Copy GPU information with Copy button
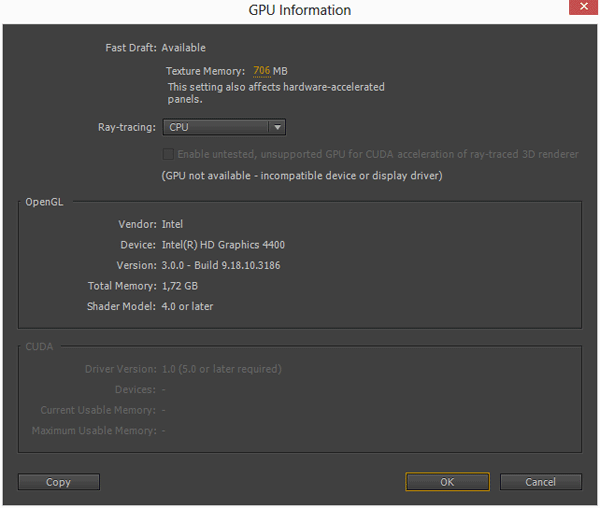This screenshot has height=508, width=600. [x=58, y=482]
